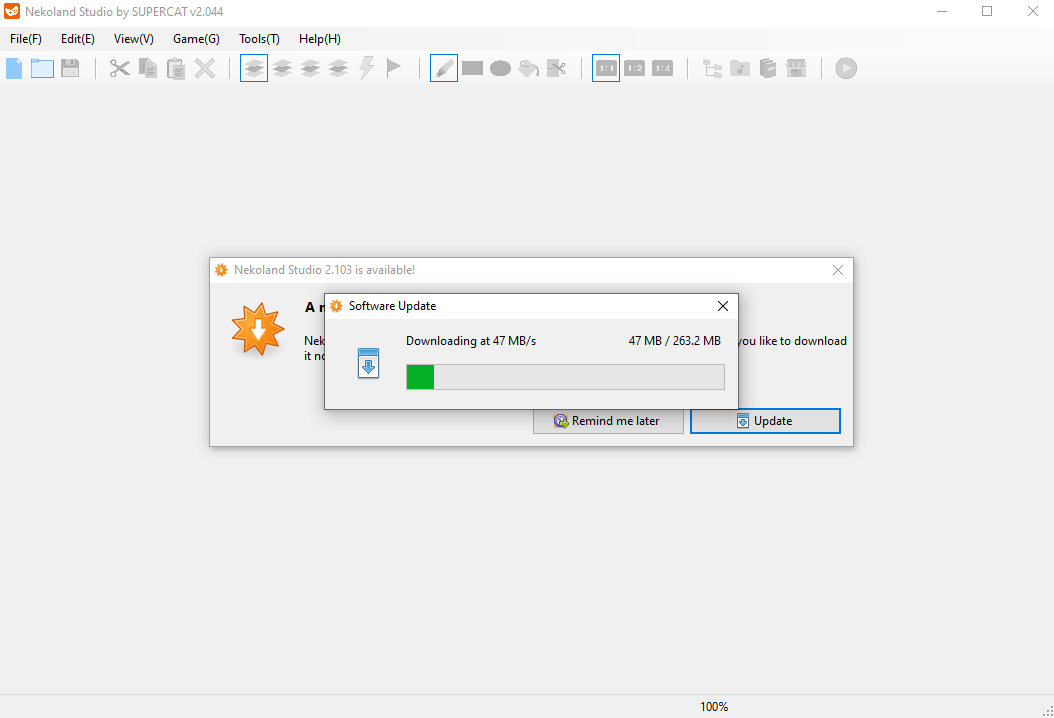Click the Copy icon in toolbar

tap(148, 68)
